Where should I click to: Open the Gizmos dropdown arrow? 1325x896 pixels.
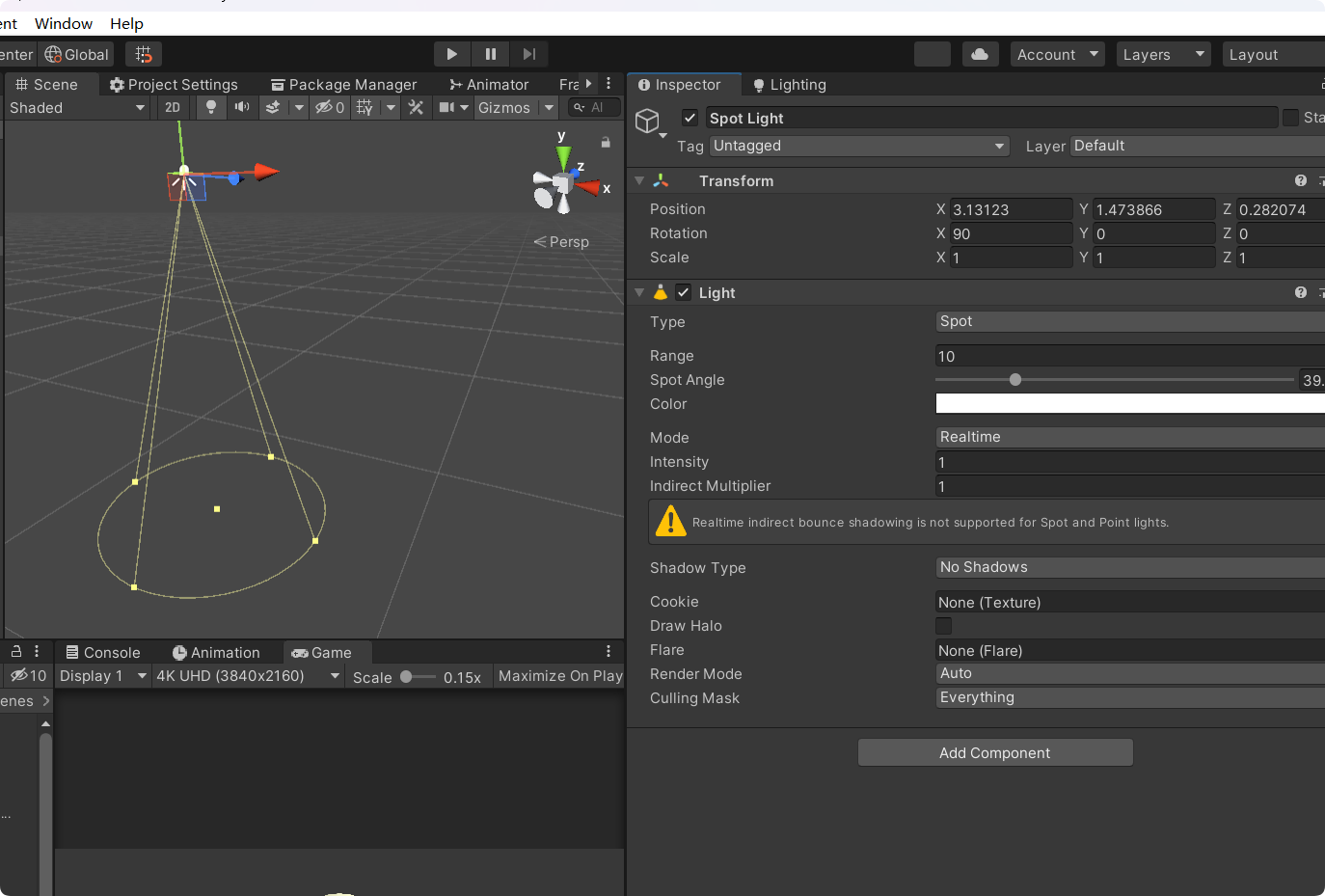pyautogui.click(x=549, y=107)
